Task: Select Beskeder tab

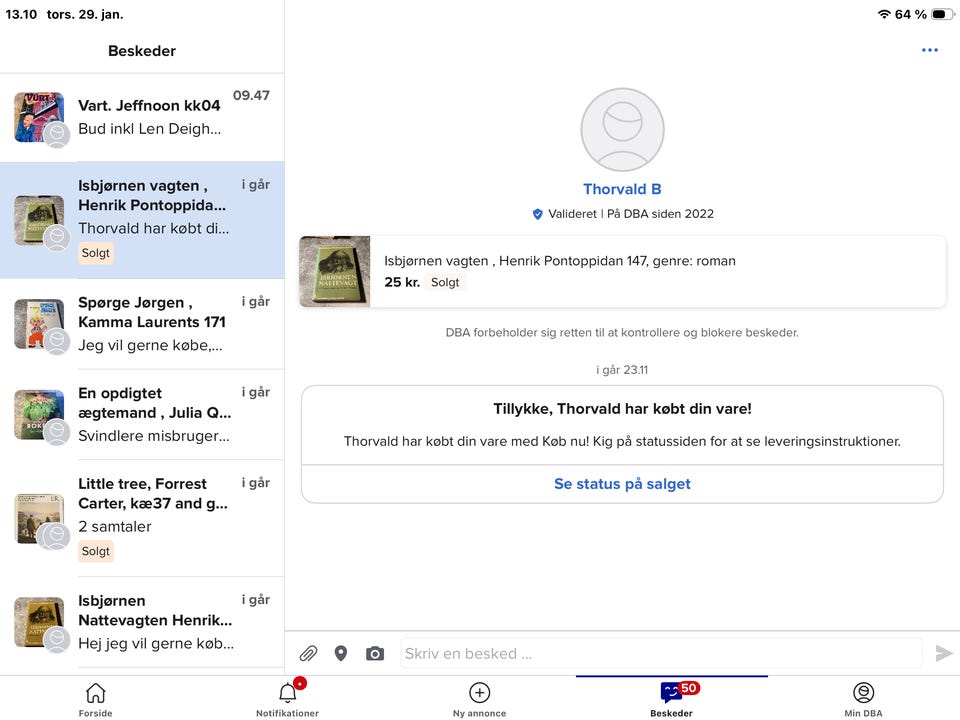Action: [x=672, y=700]
